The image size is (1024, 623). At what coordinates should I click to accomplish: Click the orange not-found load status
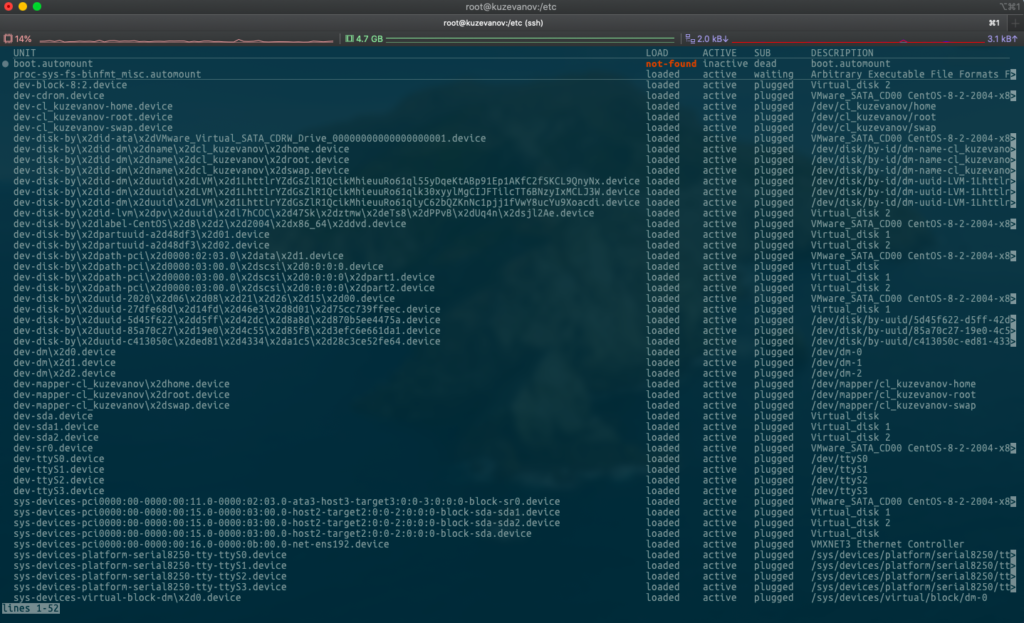(670, 64)
